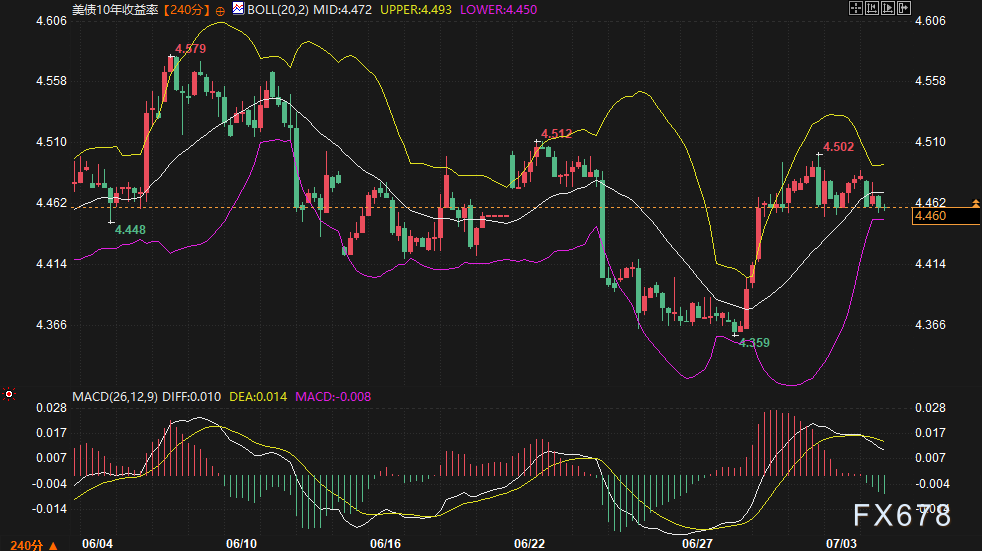The height and width of the screenshot is (551, 982).
Task: Click the 06/10 date label on the time axis
Action: point(241,543)
